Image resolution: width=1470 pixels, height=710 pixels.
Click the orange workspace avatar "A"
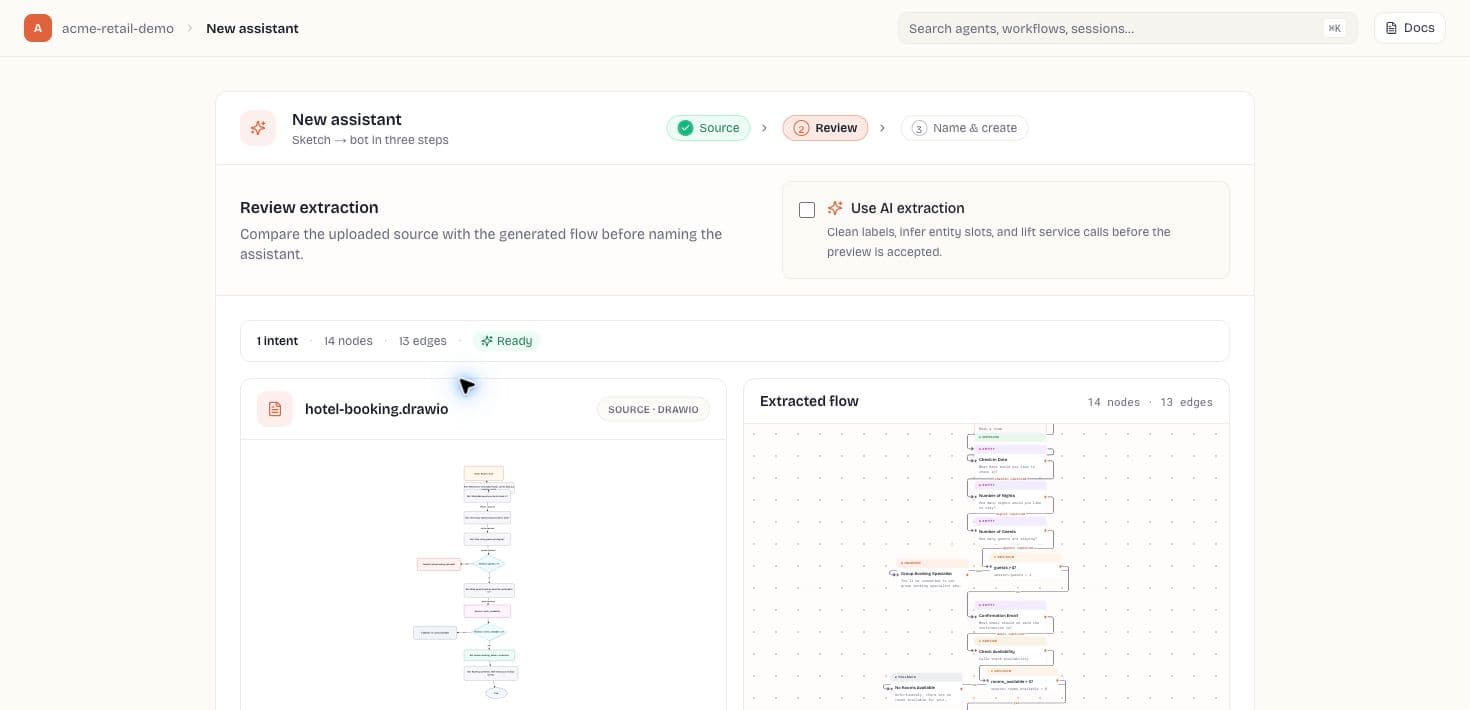(x=38, y=28)
